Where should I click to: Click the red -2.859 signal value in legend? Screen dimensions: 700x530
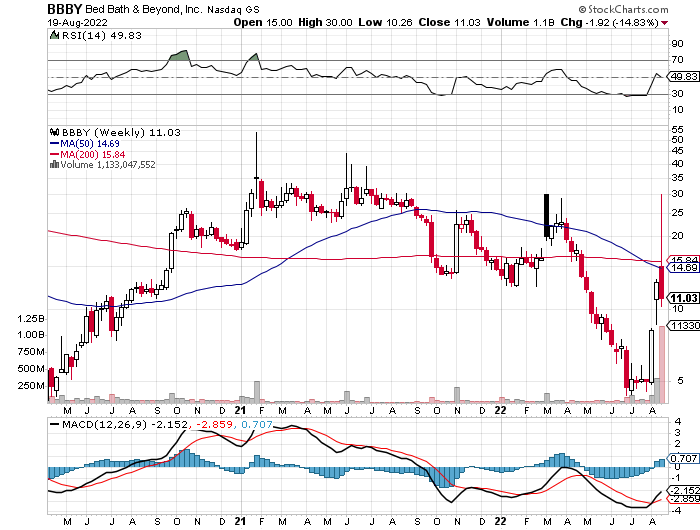(216, 425)
